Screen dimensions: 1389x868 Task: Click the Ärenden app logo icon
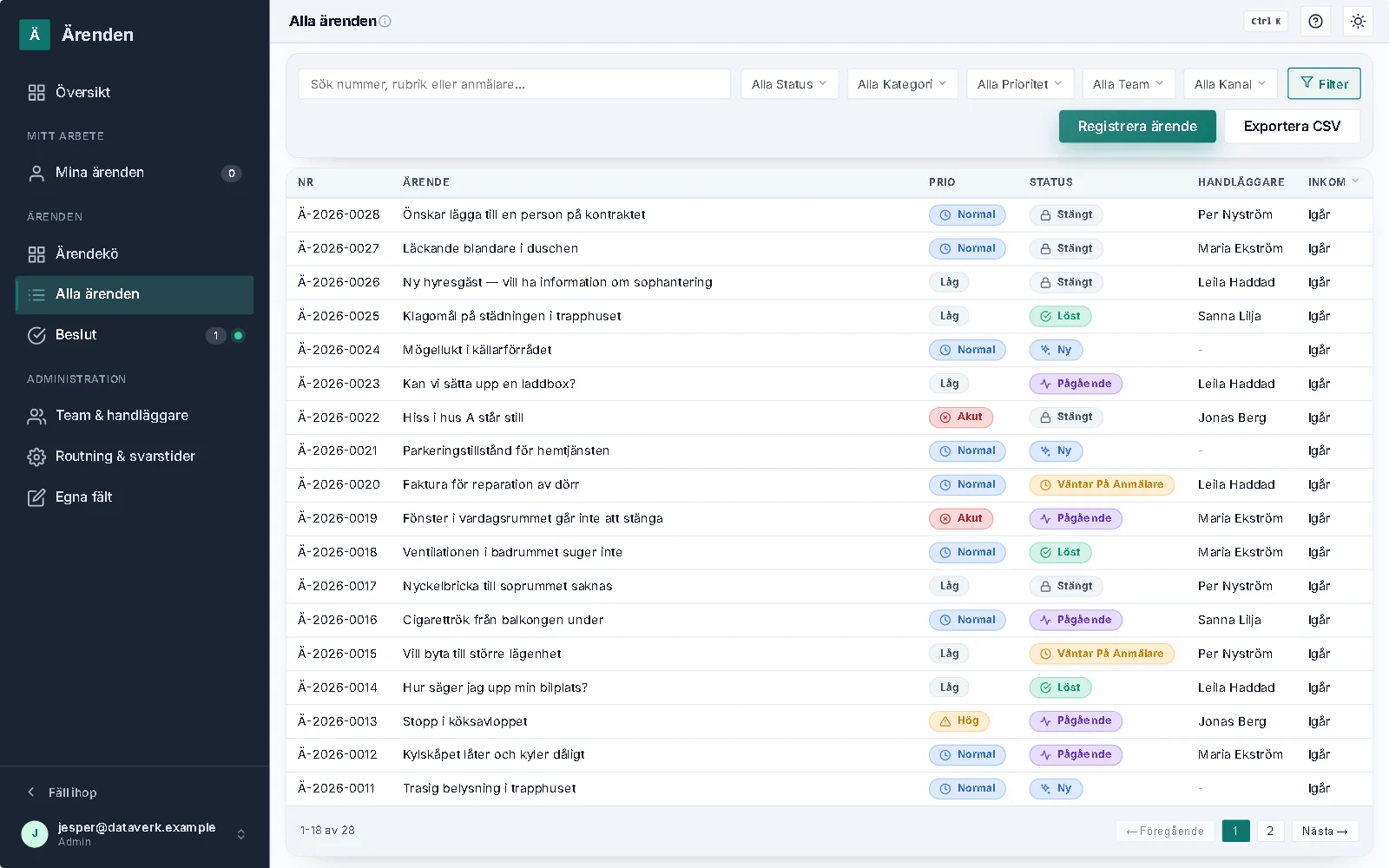pos(35,35)
